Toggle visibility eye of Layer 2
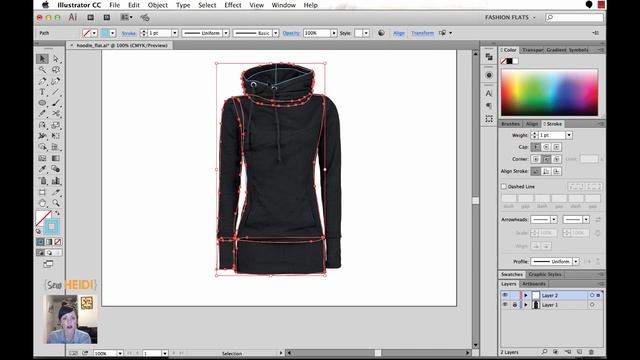The image size is (640, 360). 505,295
